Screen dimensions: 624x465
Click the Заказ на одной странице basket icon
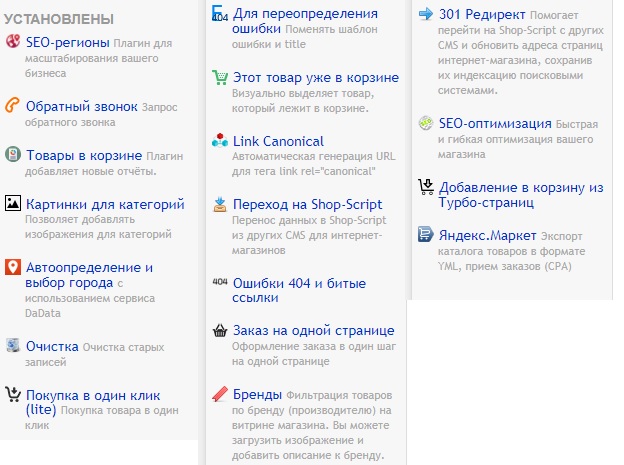click(220, 330)
